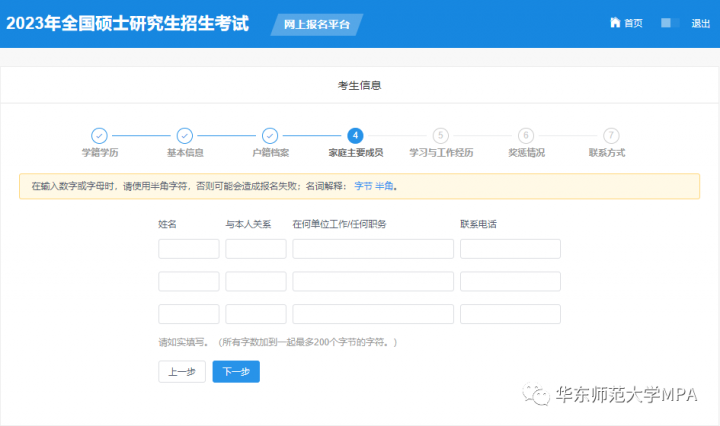Click the checkmark circle for step 户籍档案
Screen dimensions: 720x426
(270, 136)
